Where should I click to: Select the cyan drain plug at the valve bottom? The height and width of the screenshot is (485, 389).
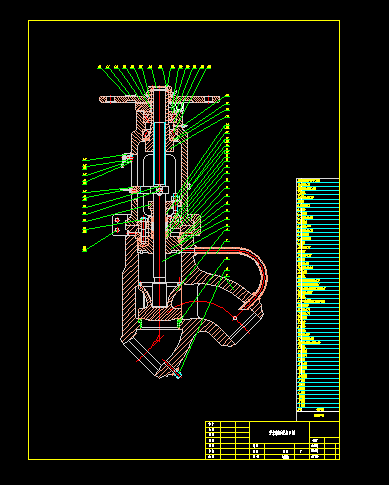[178, 375]
